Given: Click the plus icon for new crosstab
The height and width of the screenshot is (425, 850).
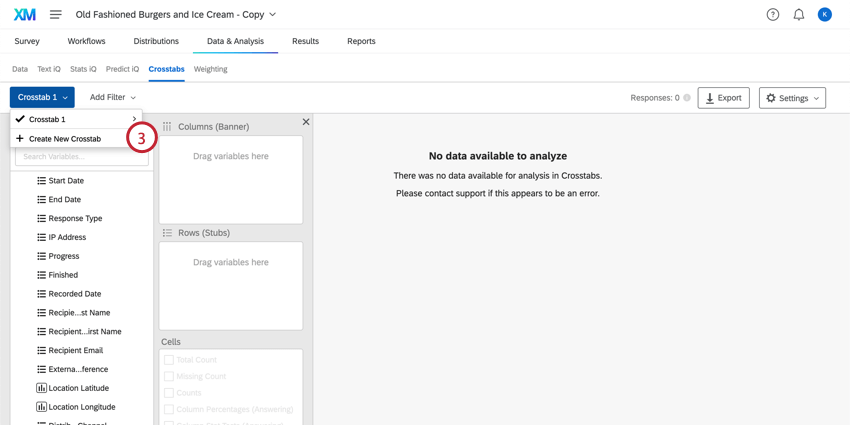Looking at the screenshot, I should (x=20, y=139).
